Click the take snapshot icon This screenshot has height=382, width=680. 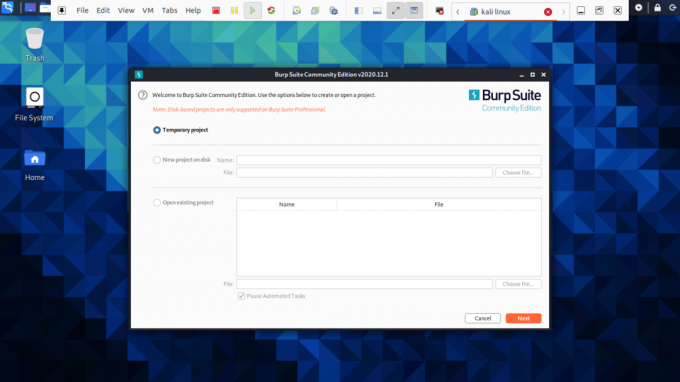[297, 10]
